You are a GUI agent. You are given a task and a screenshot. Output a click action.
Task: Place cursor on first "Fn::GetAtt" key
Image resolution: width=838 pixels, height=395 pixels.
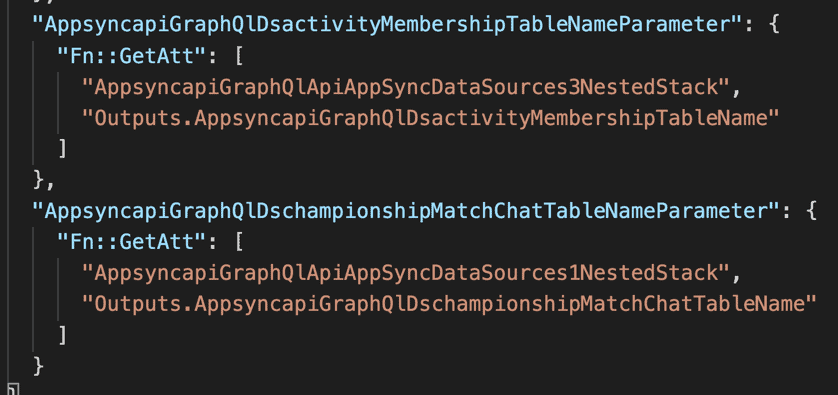click(x=132, y=56)
